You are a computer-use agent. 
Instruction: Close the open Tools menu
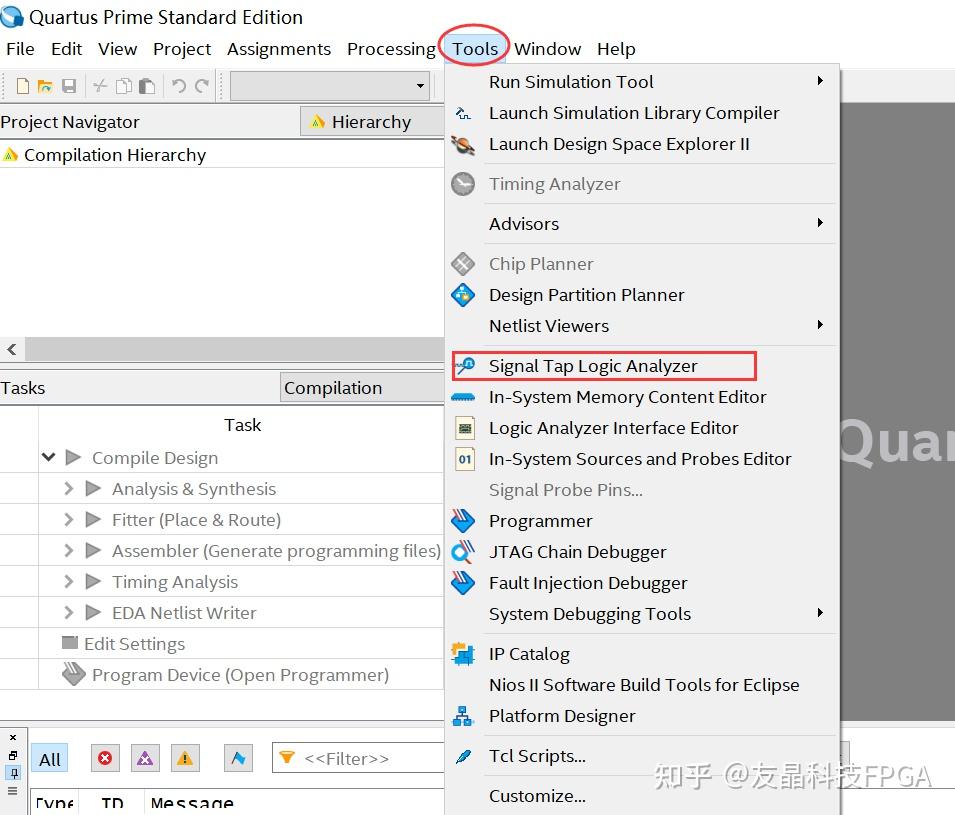click(x=475, y=49)
